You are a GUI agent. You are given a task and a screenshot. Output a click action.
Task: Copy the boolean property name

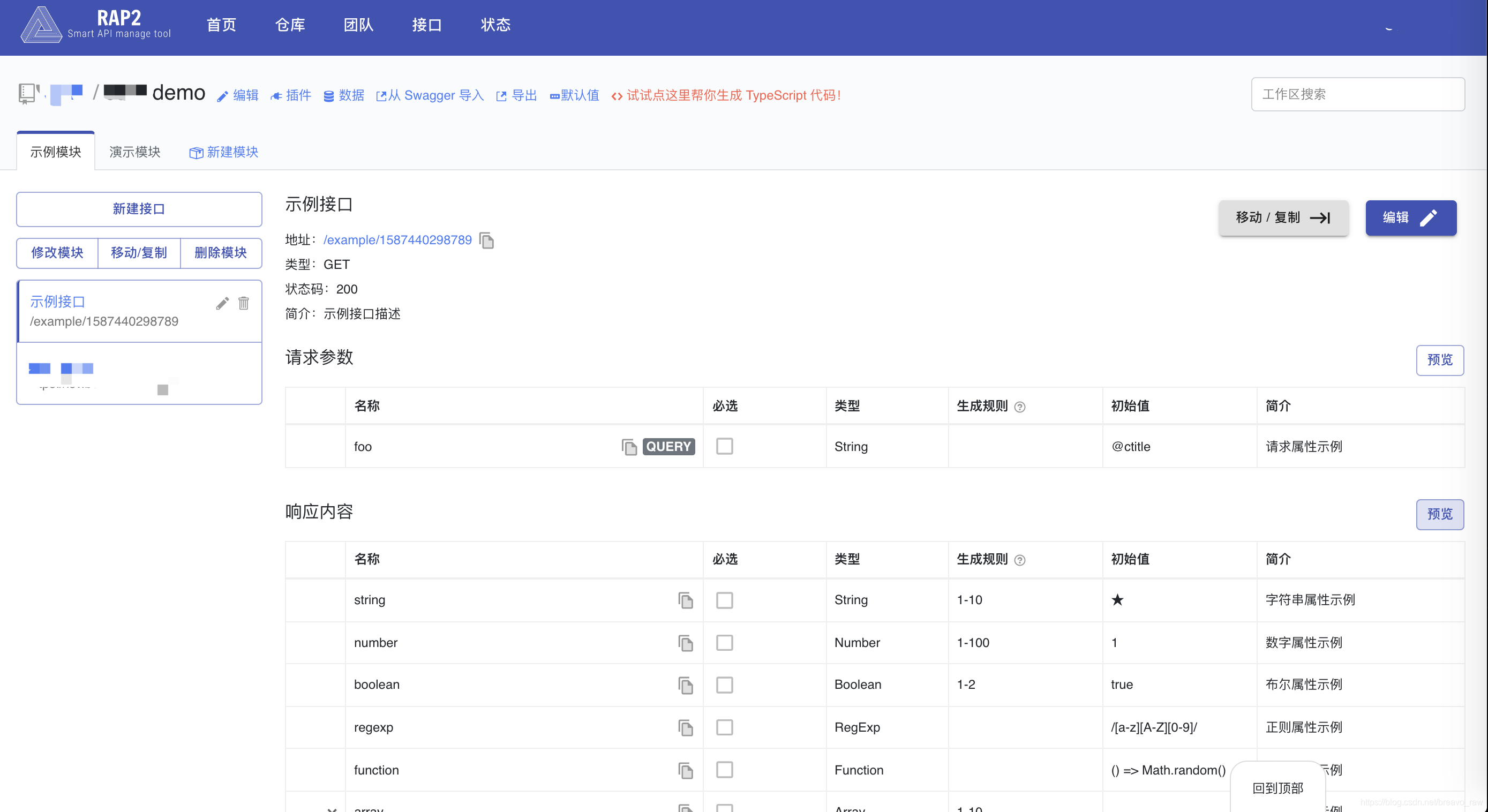pyautogui.click(x=686, y=685)
